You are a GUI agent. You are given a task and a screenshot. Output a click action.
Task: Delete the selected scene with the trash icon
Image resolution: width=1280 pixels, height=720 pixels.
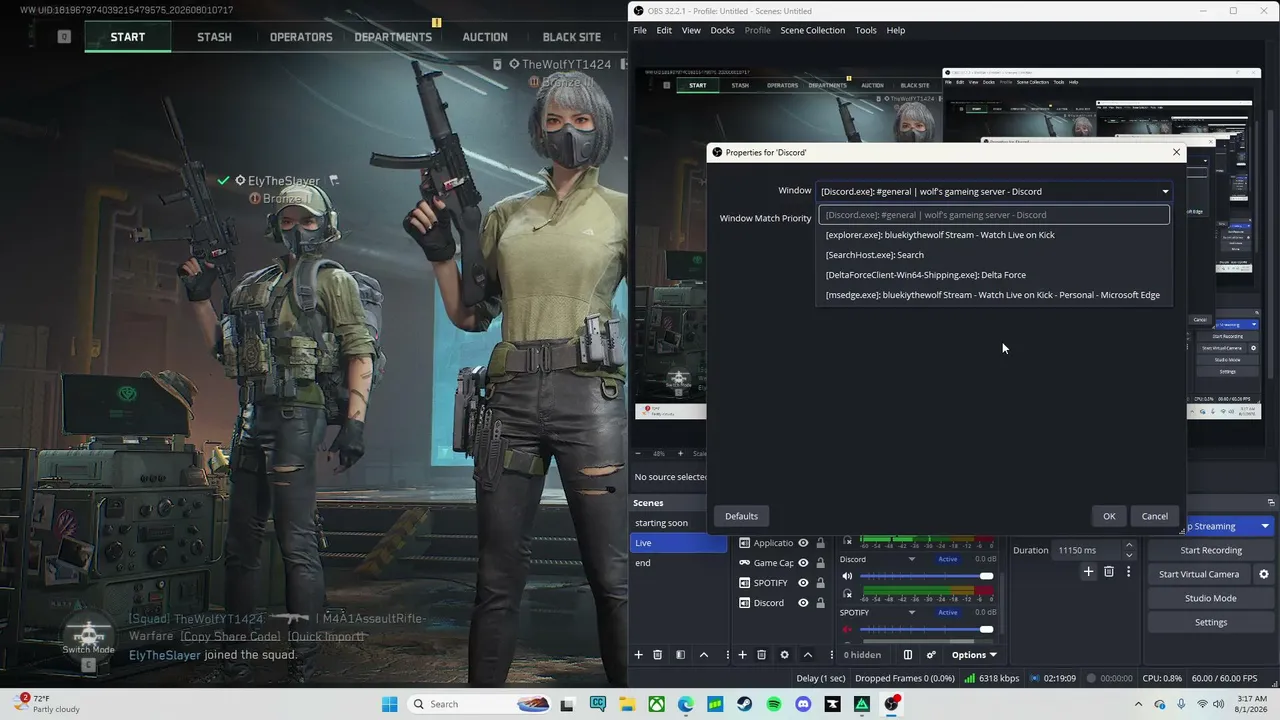(657, 655)
